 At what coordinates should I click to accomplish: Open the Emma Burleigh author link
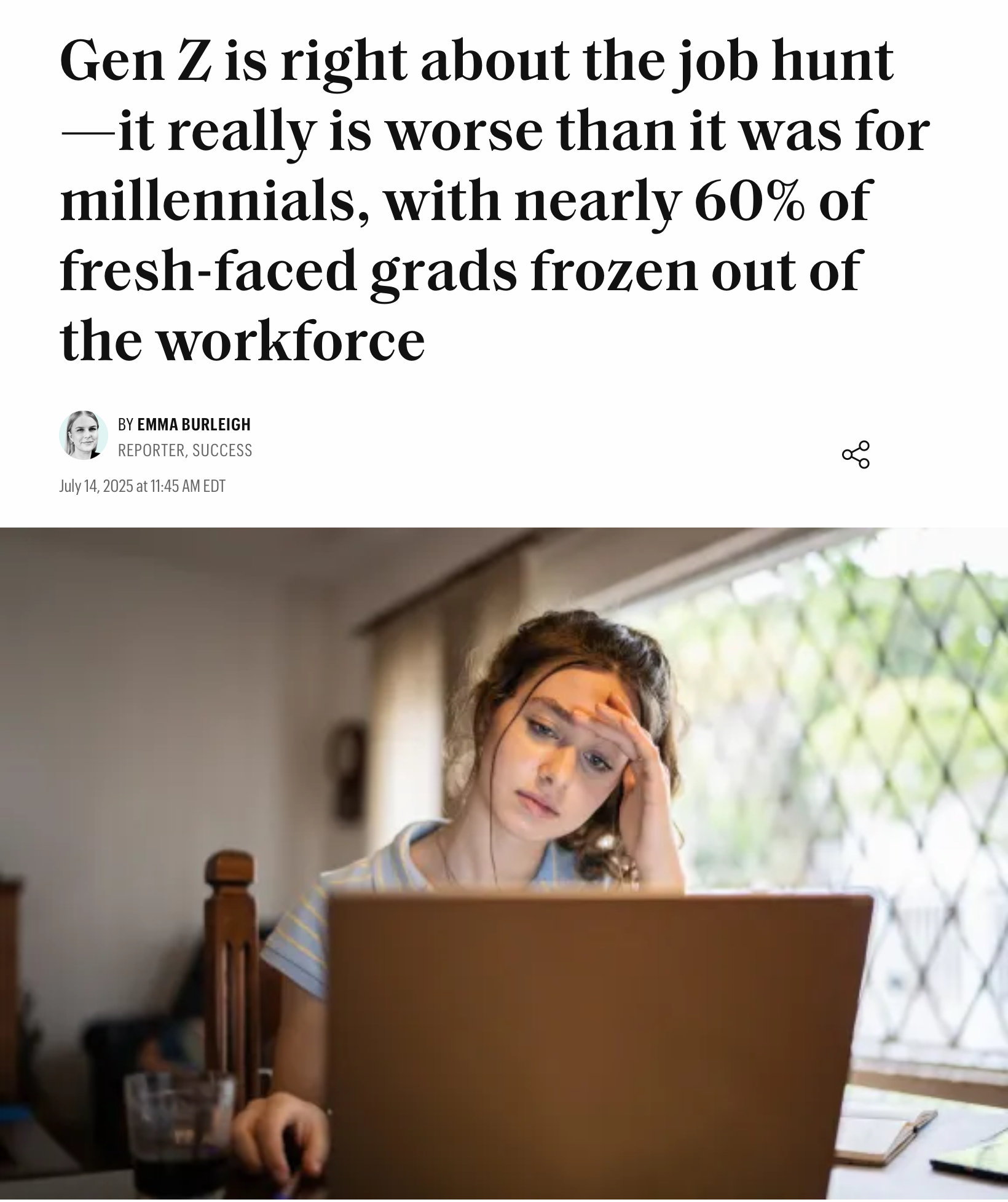tap(194, 424)
